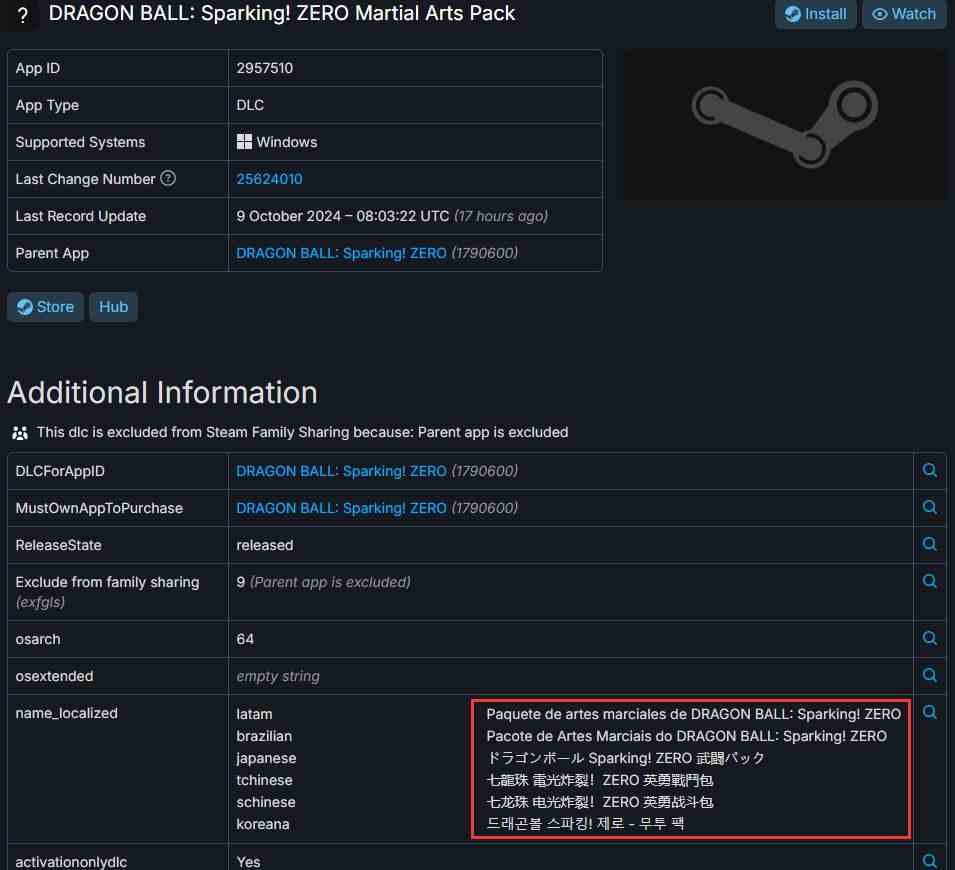This screenshot has height=870, width=955.
Task: Click search icon in ReleaseState row
Action: point(929,544)
